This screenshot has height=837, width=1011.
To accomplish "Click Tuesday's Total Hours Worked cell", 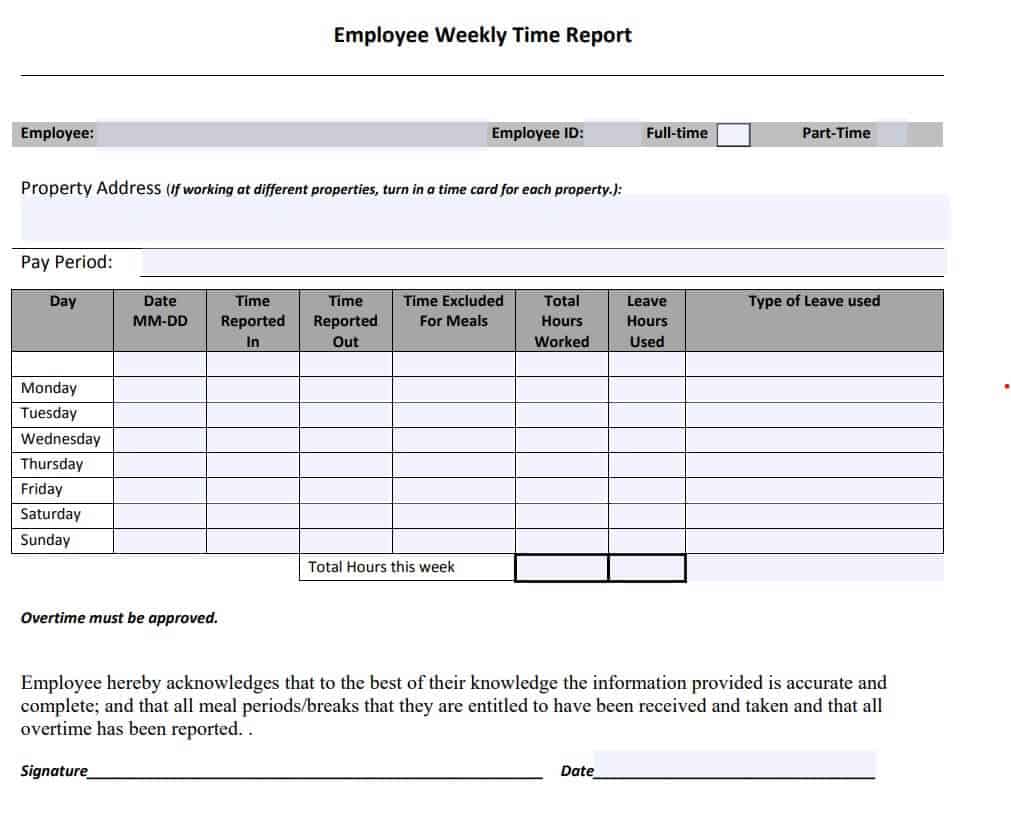I will coord(562,415).
